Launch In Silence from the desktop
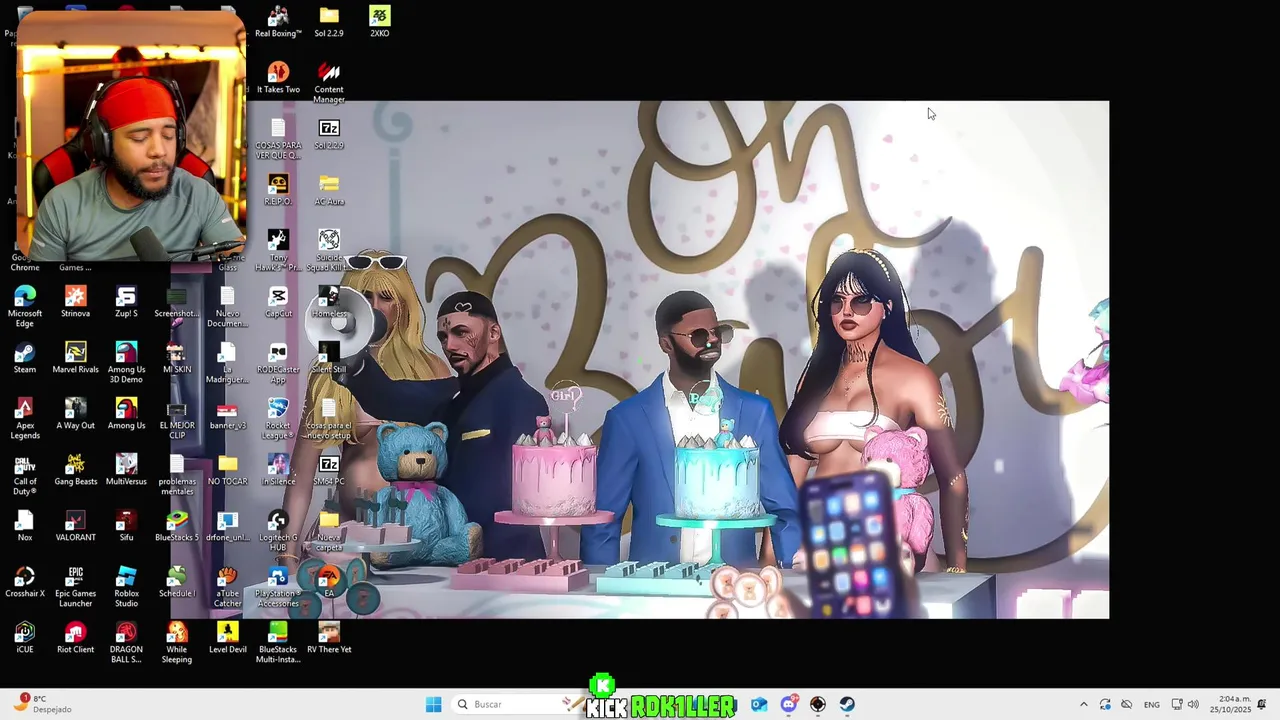 coord(278,470)
